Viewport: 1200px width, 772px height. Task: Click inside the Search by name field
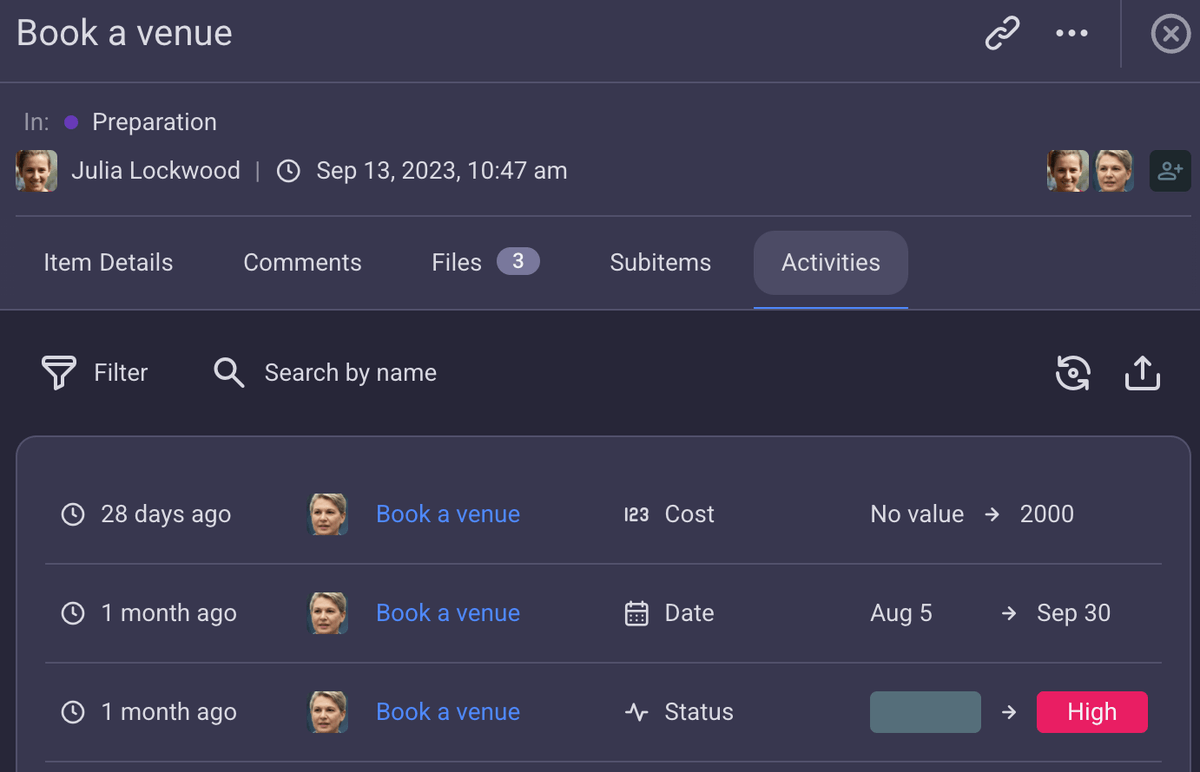tap(350, 372)
